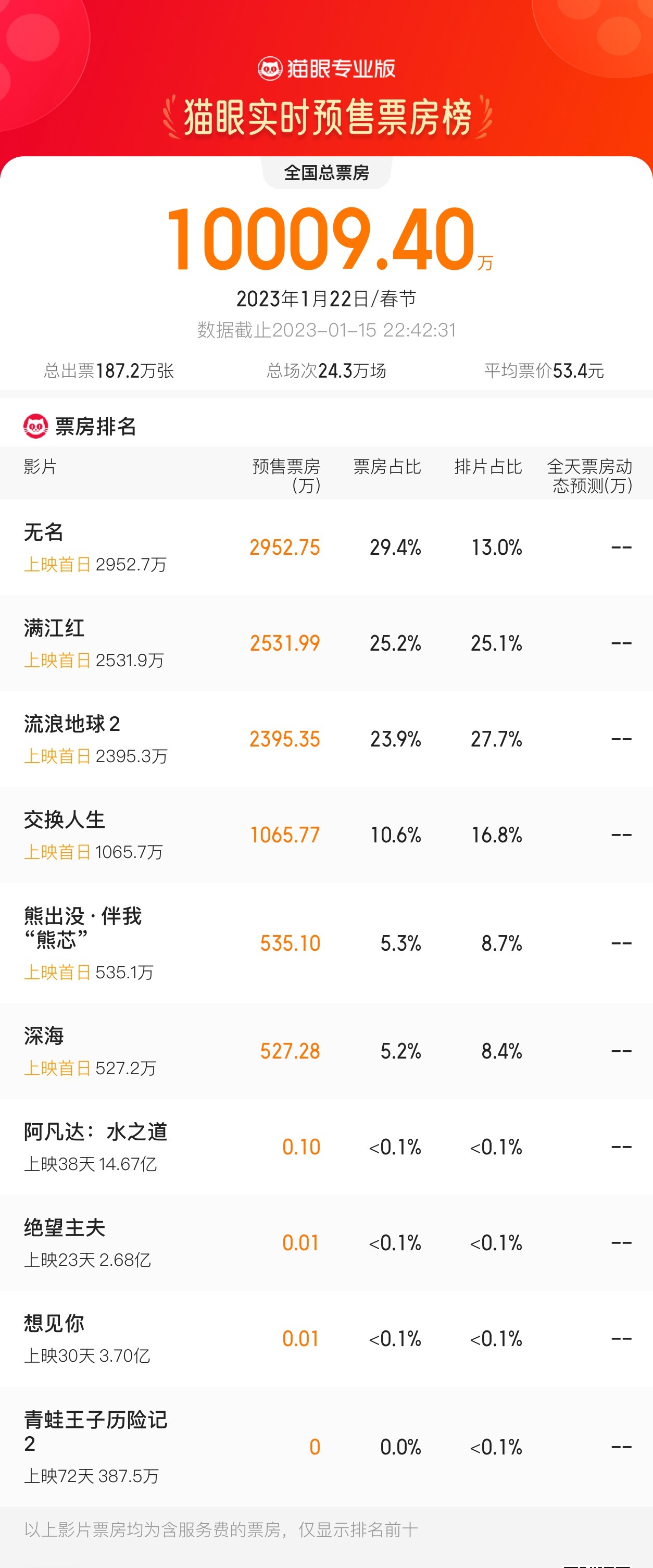
Task: Select 阿凡达：水之道 in the ranking
Action: [x=95, y=1131]
